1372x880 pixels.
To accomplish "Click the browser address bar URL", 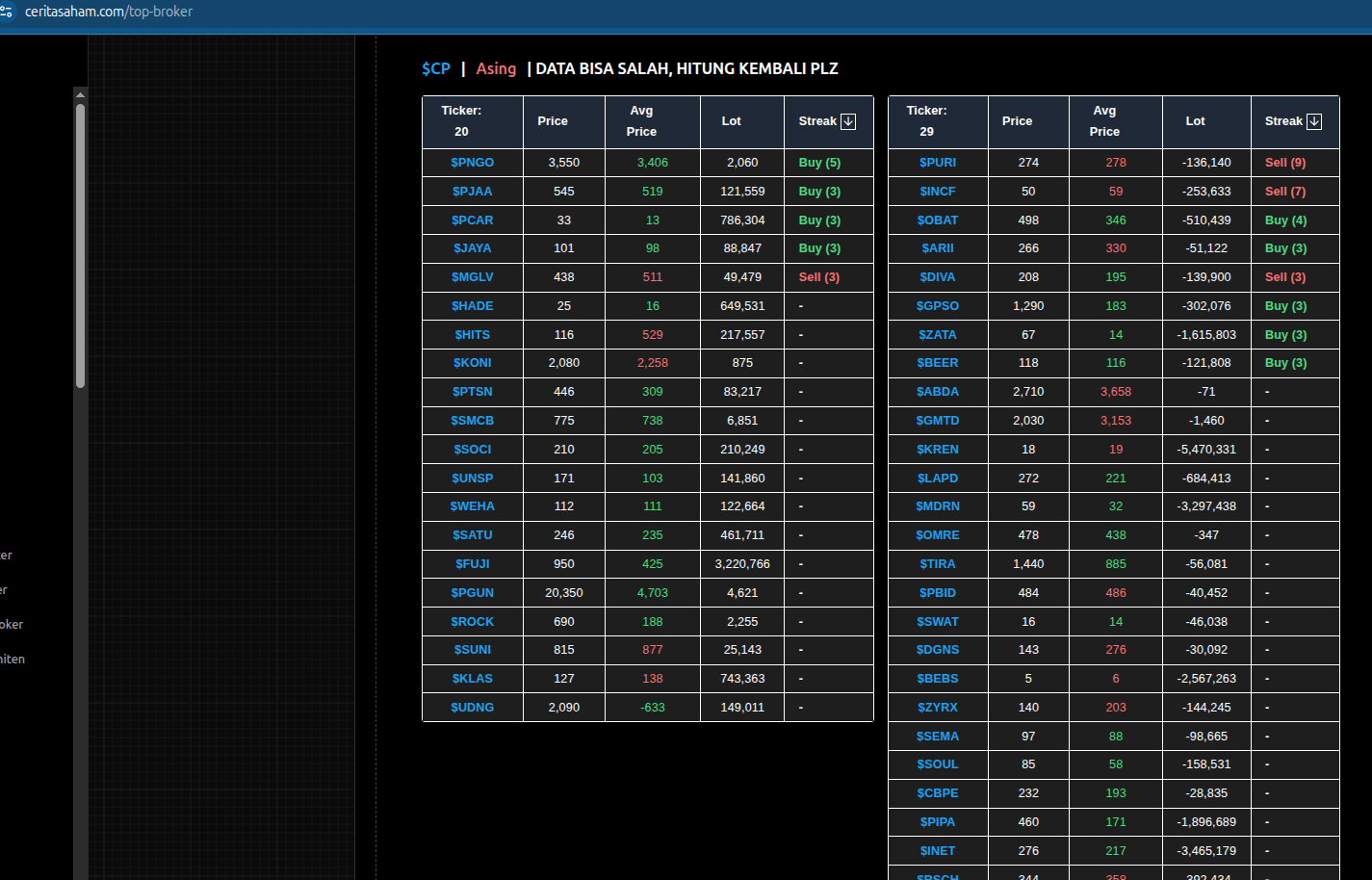I will pyautogui.click(x=109, y=12).
